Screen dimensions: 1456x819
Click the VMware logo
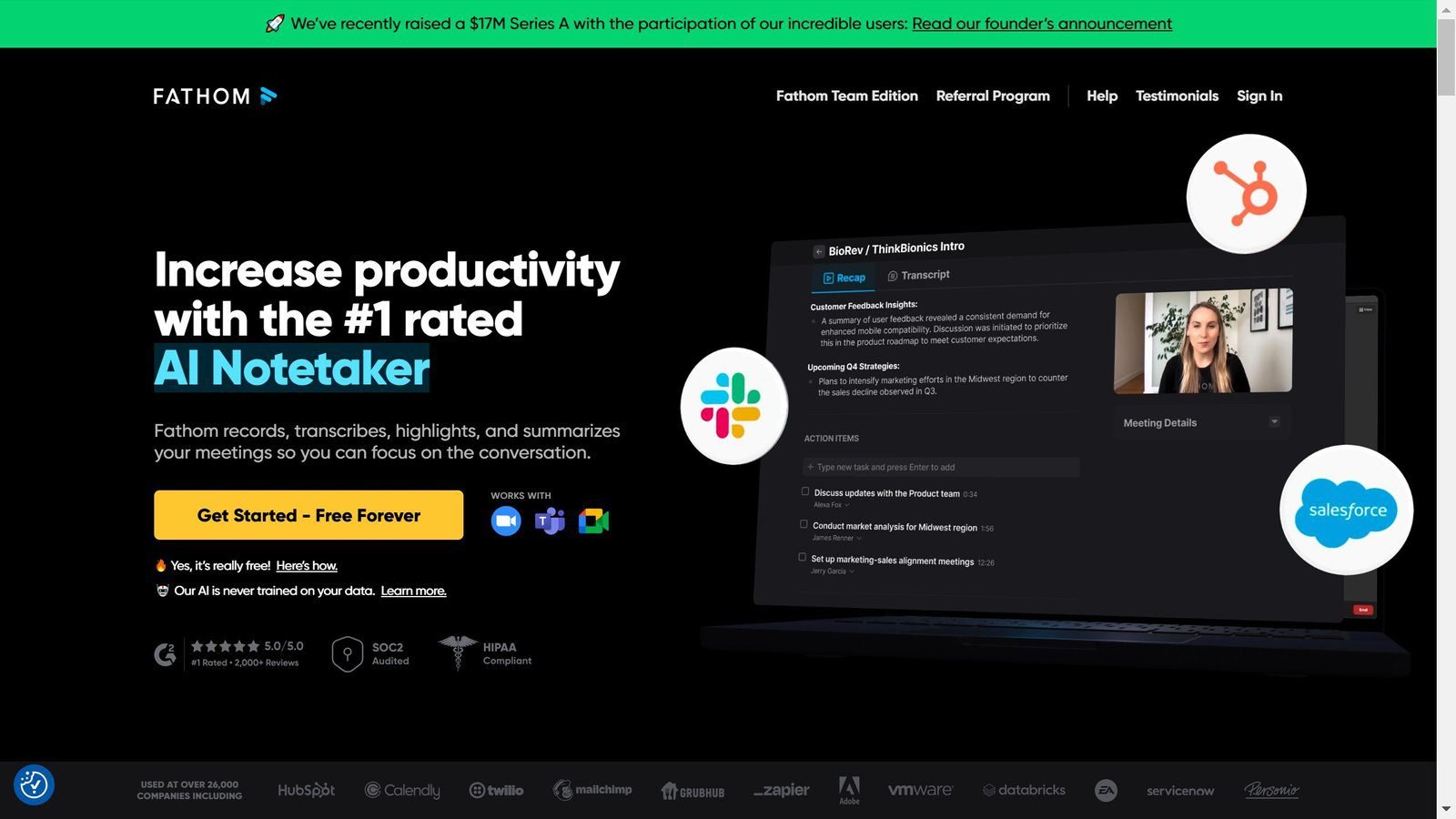pyautogui.click(x=920, y=790)
